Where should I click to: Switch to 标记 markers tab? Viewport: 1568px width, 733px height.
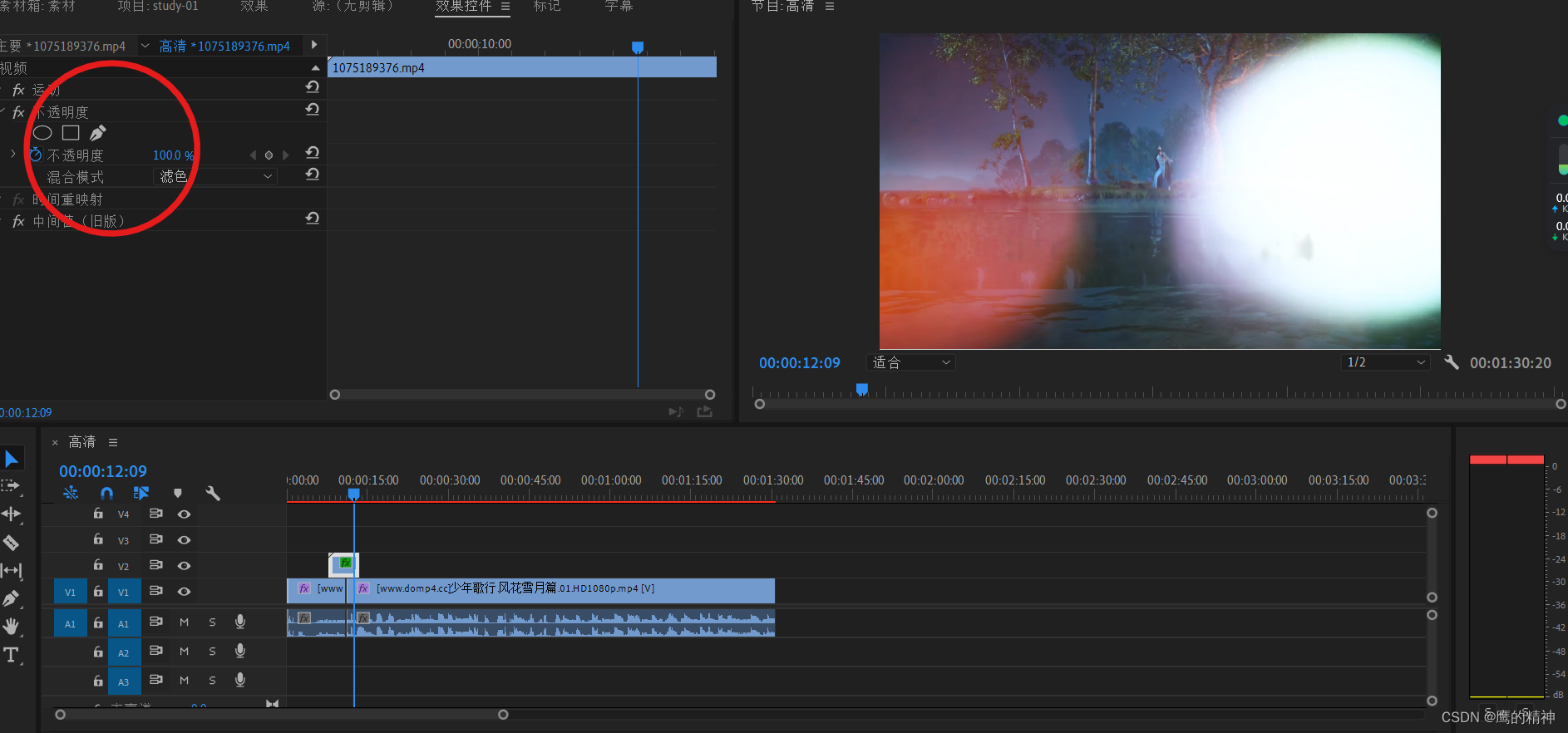click(547, 6)
